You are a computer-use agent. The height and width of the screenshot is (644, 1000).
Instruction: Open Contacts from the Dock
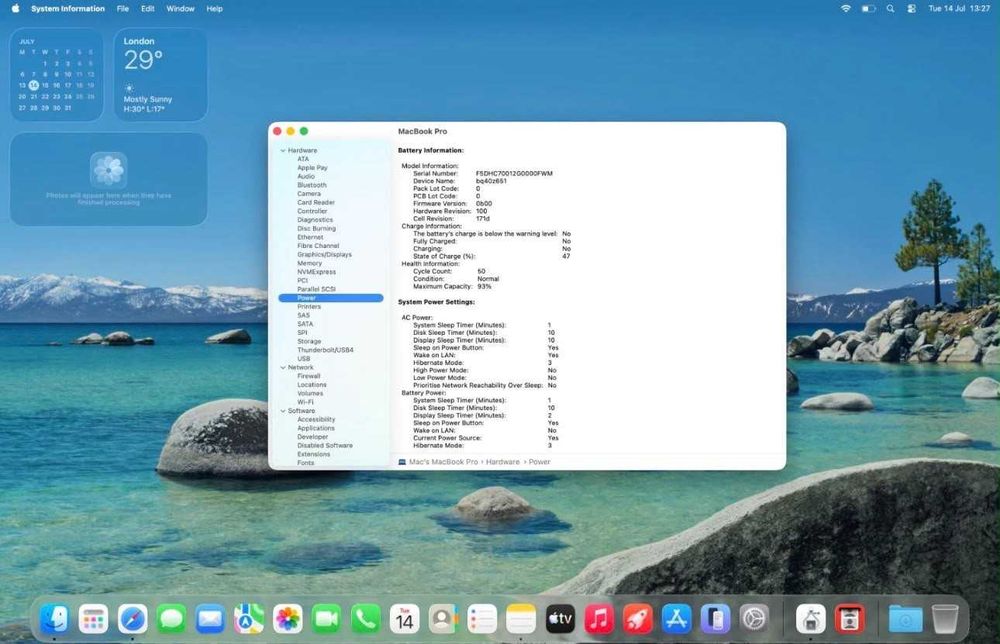click(443, 618)
